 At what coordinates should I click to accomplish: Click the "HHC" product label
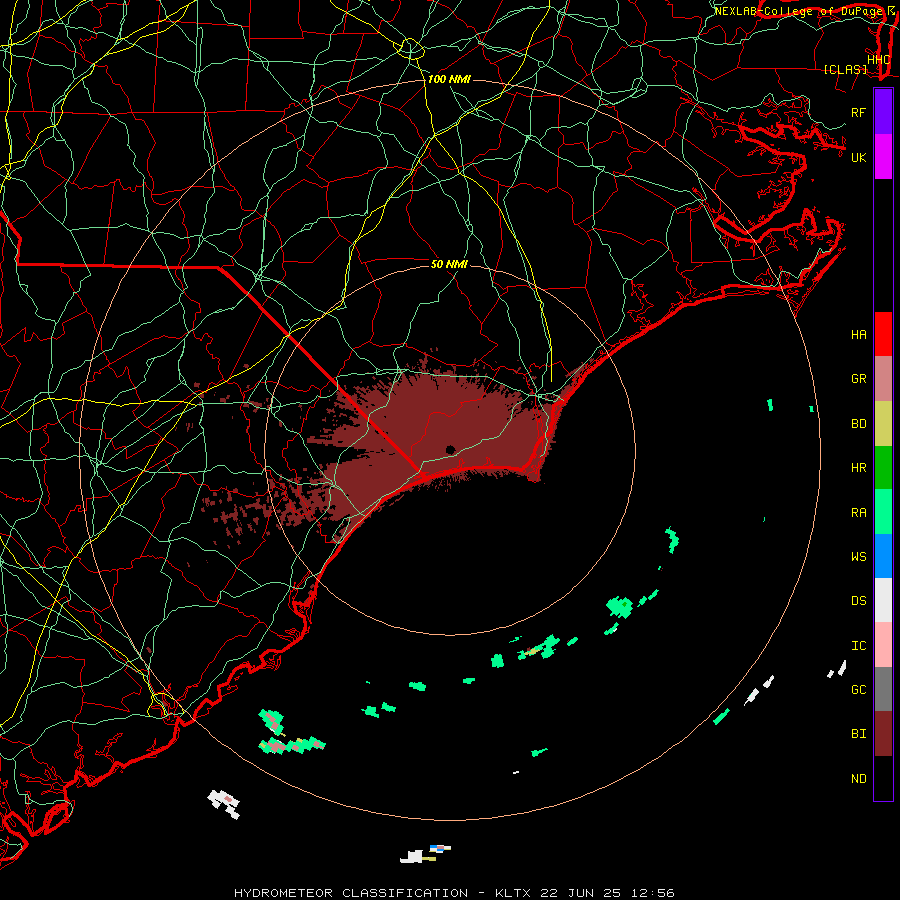click(878, 60)
